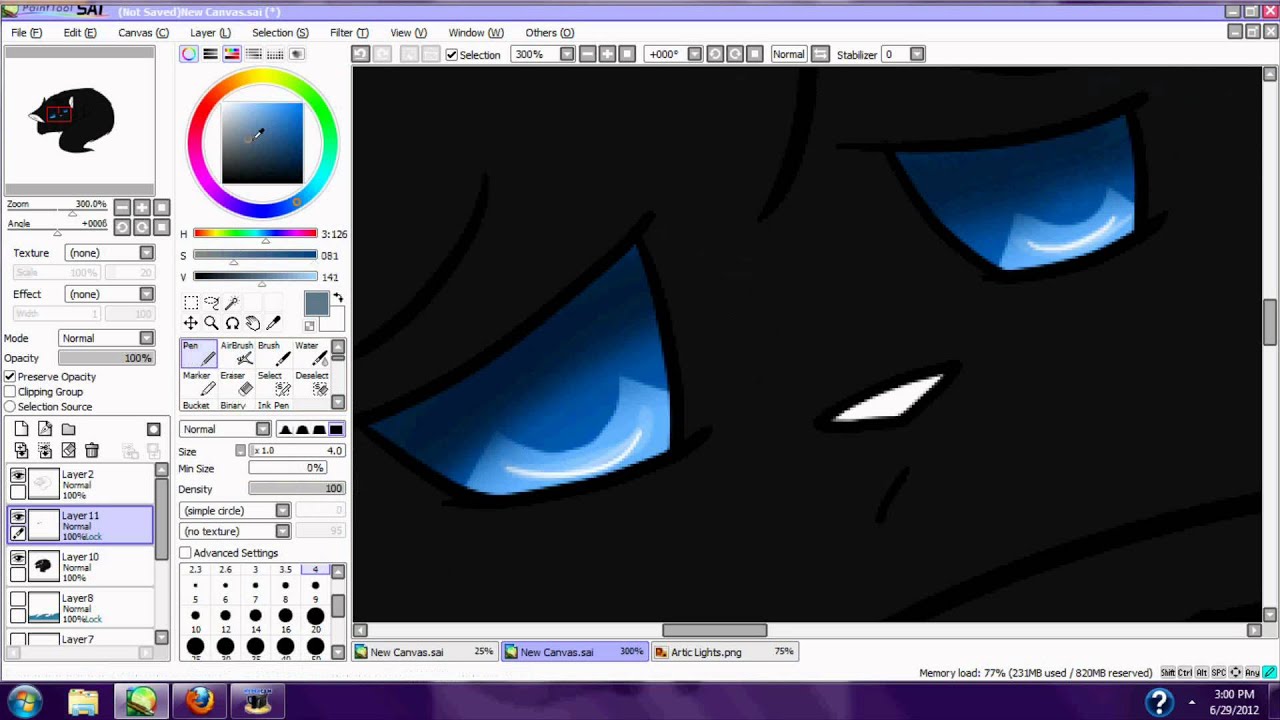Select the Marker tool
The image size is (1280, 720).
[x=198, y=384]
